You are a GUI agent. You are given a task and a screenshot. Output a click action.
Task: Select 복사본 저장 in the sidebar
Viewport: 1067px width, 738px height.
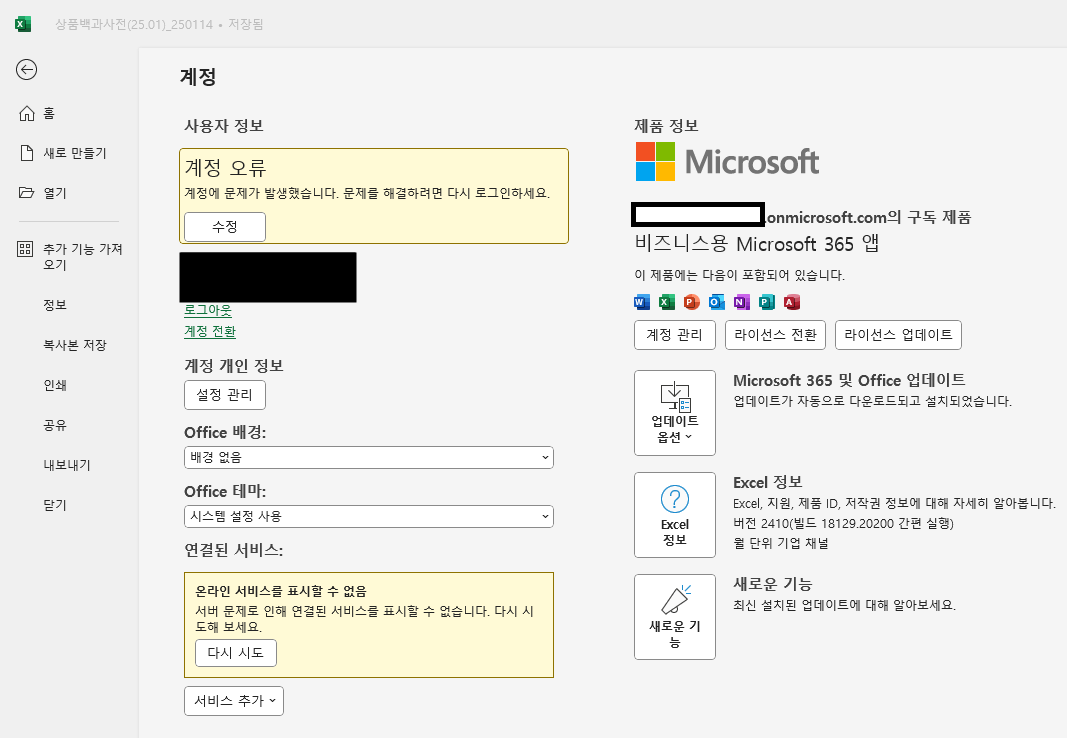coord(75,345)
